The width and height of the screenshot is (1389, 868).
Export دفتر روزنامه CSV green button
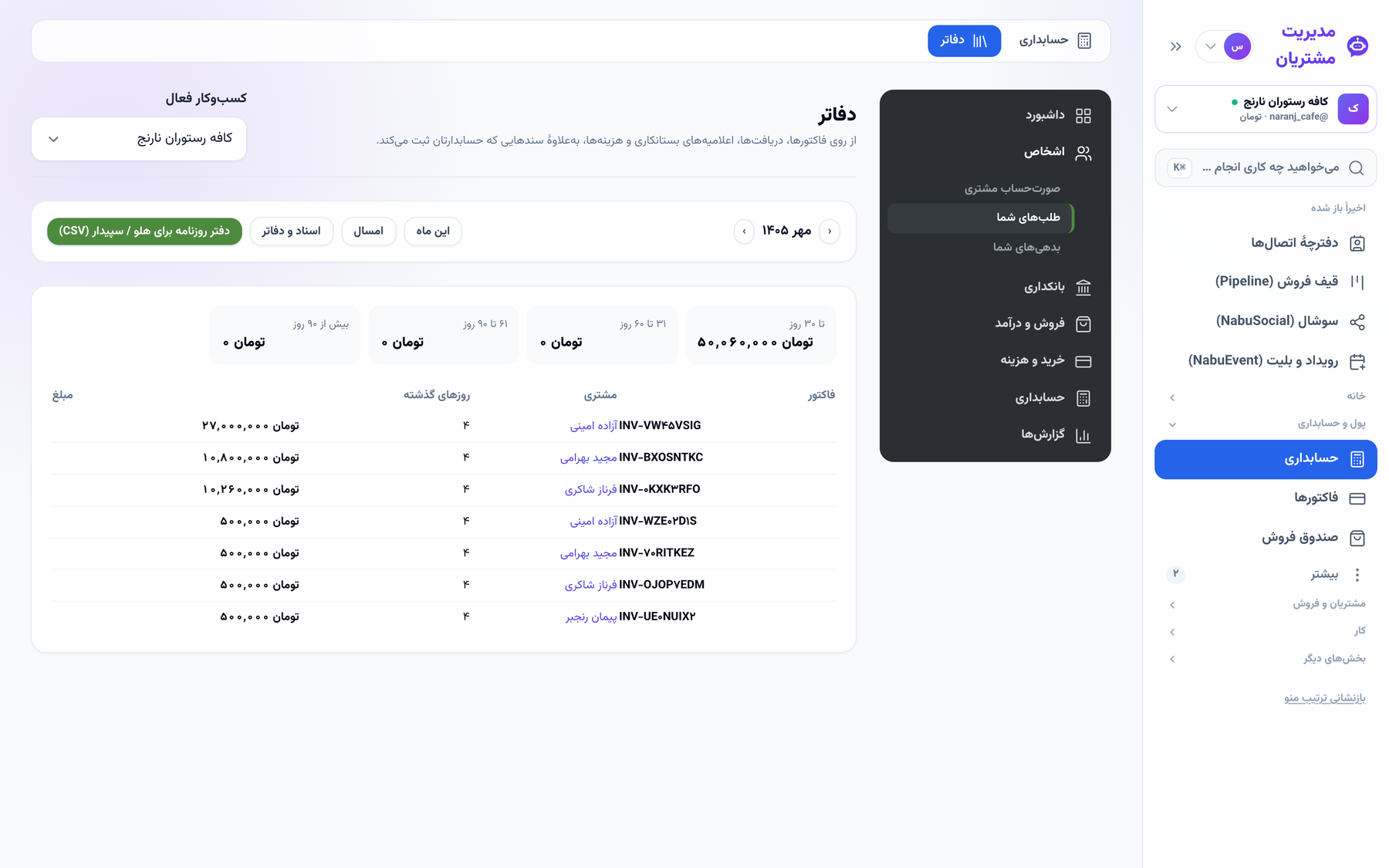(x=144, y=231)
